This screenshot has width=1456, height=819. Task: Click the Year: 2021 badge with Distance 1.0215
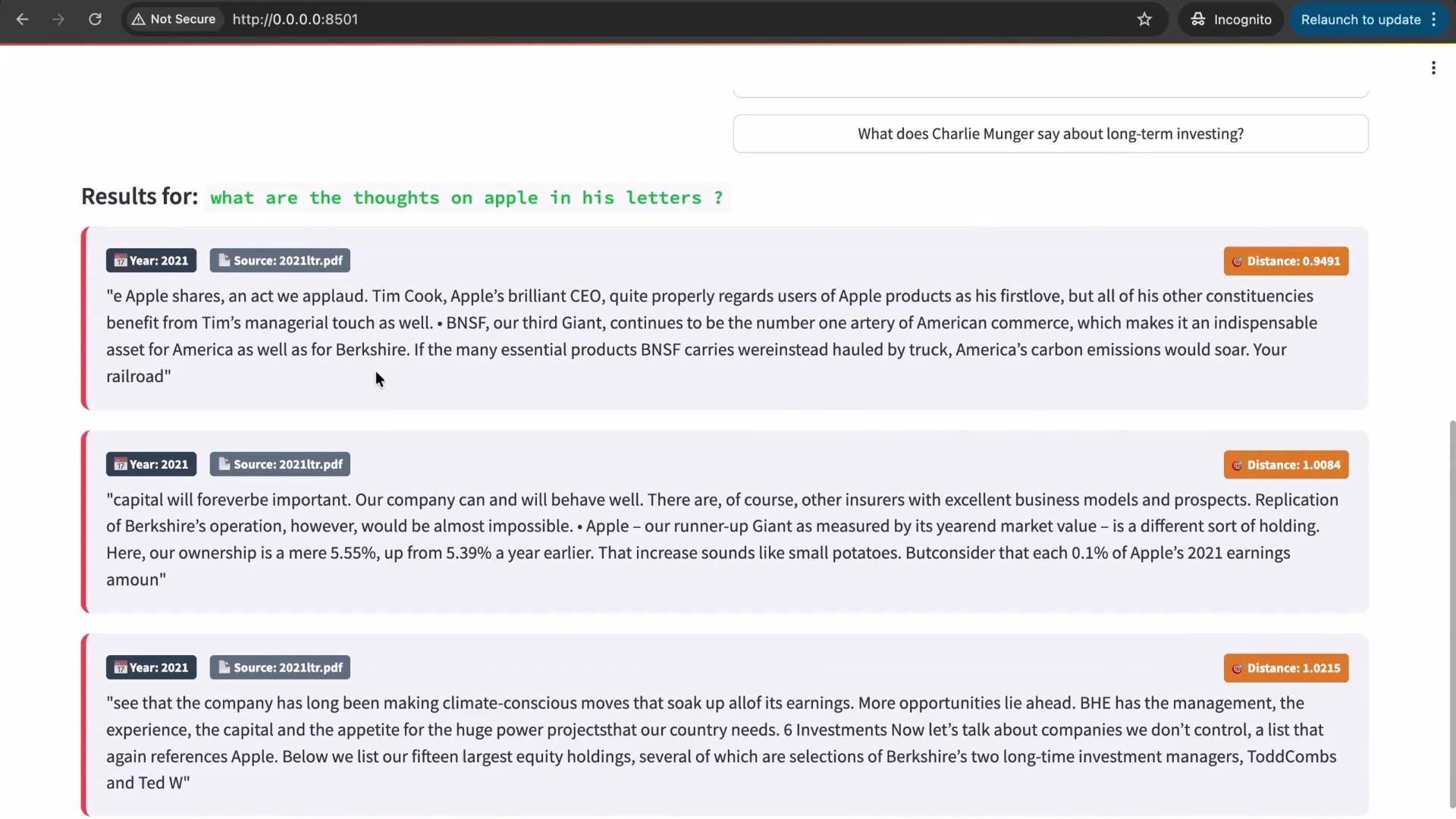[x=151, y=667]
